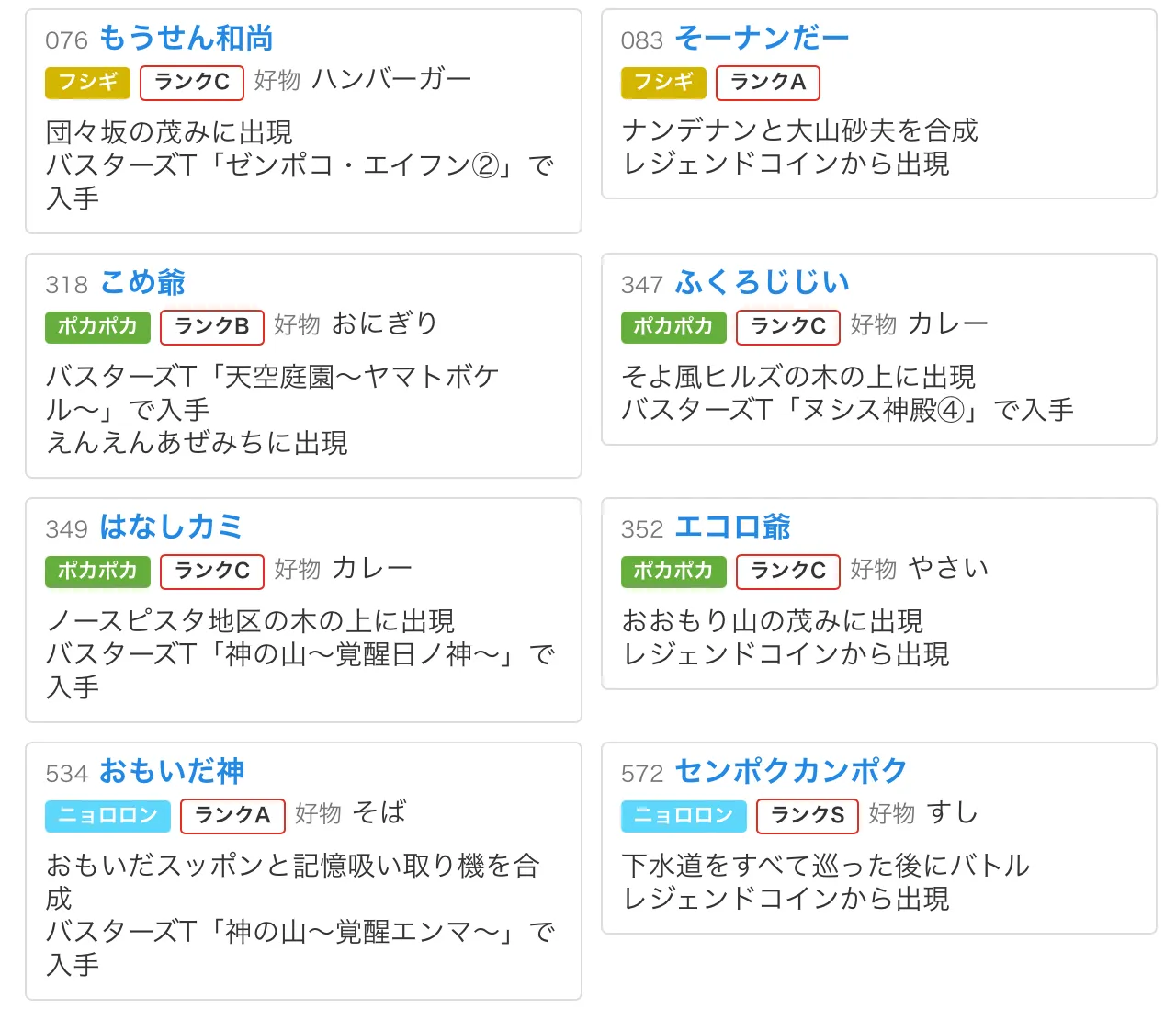
Task: Open the エコロ爺 name link
Action: click(732, 527)
